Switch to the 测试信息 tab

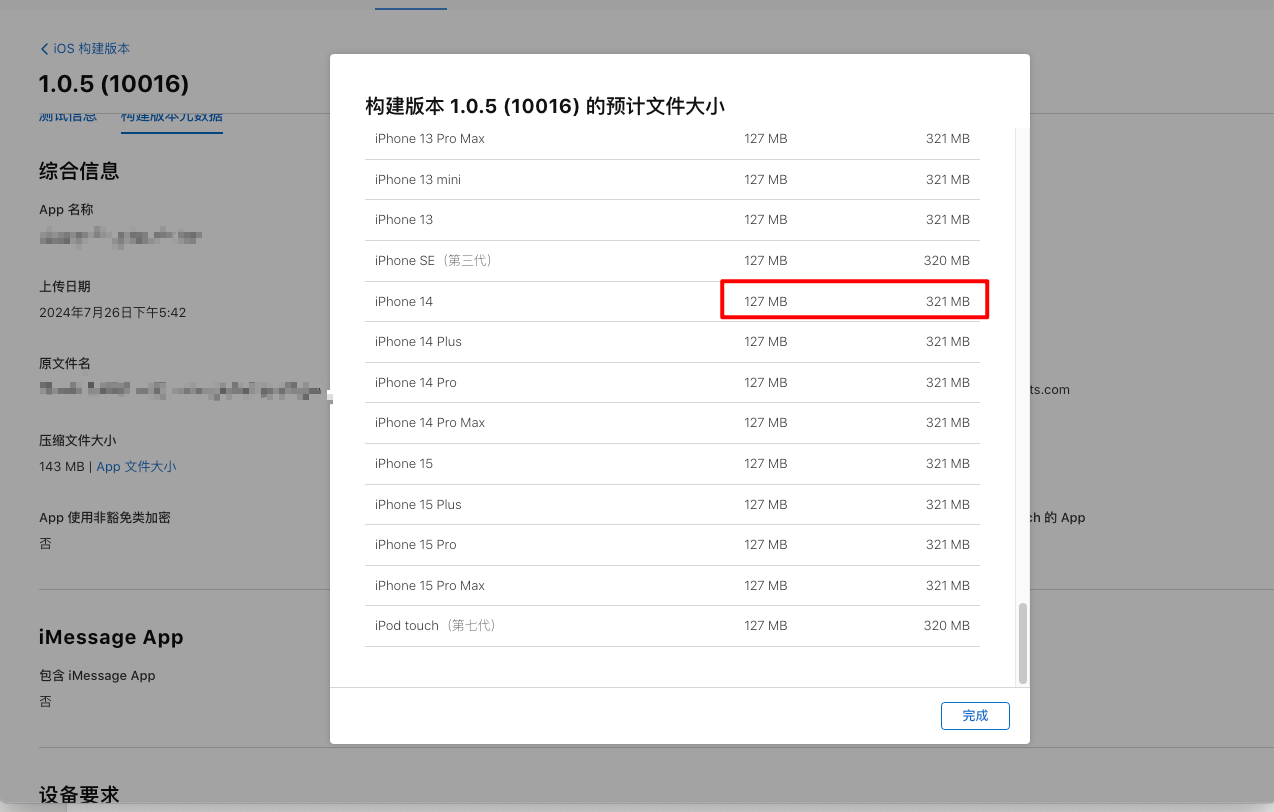[68, 117]
